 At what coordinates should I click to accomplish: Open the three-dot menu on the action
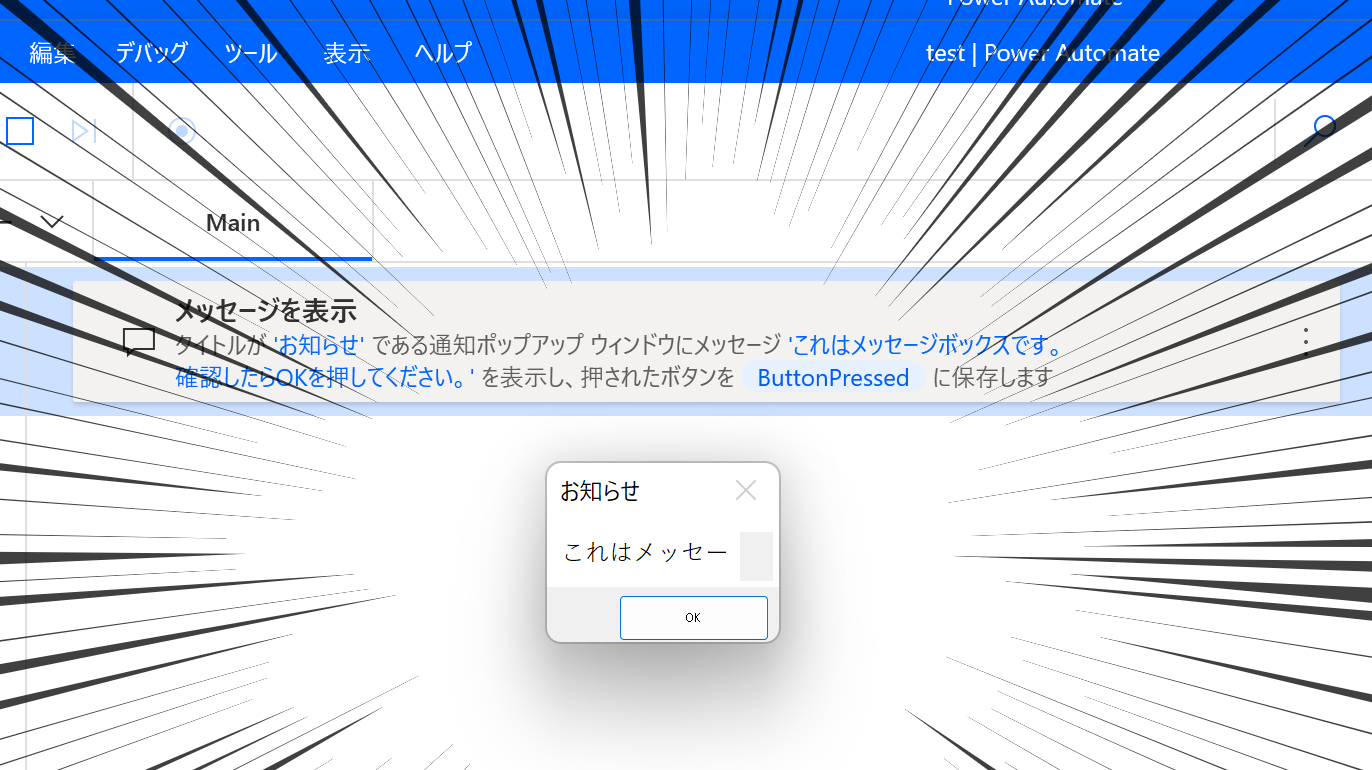point(1305,342)
